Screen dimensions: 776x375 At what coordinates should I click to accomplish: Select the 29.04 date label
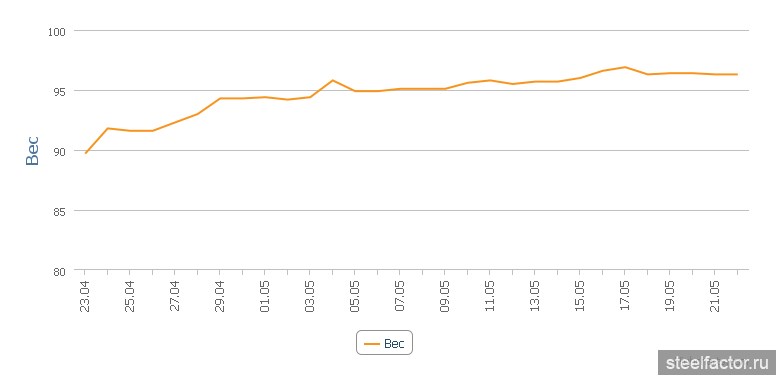[220, 297]
